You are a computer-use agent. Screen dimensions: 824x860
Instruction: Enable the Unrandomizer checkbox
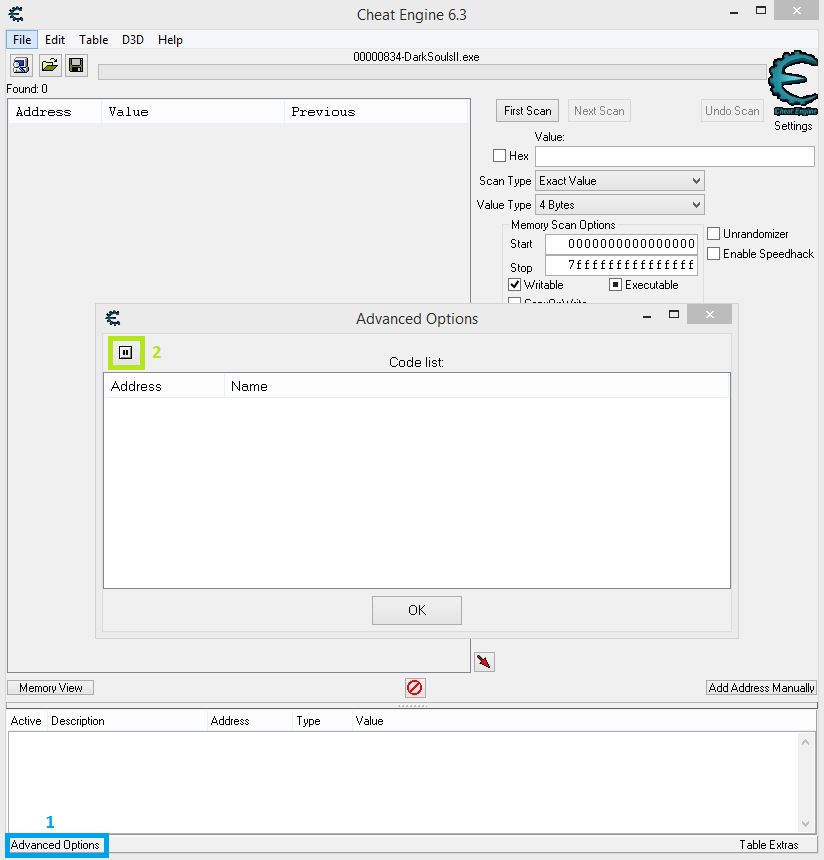(x=714, y=234)
